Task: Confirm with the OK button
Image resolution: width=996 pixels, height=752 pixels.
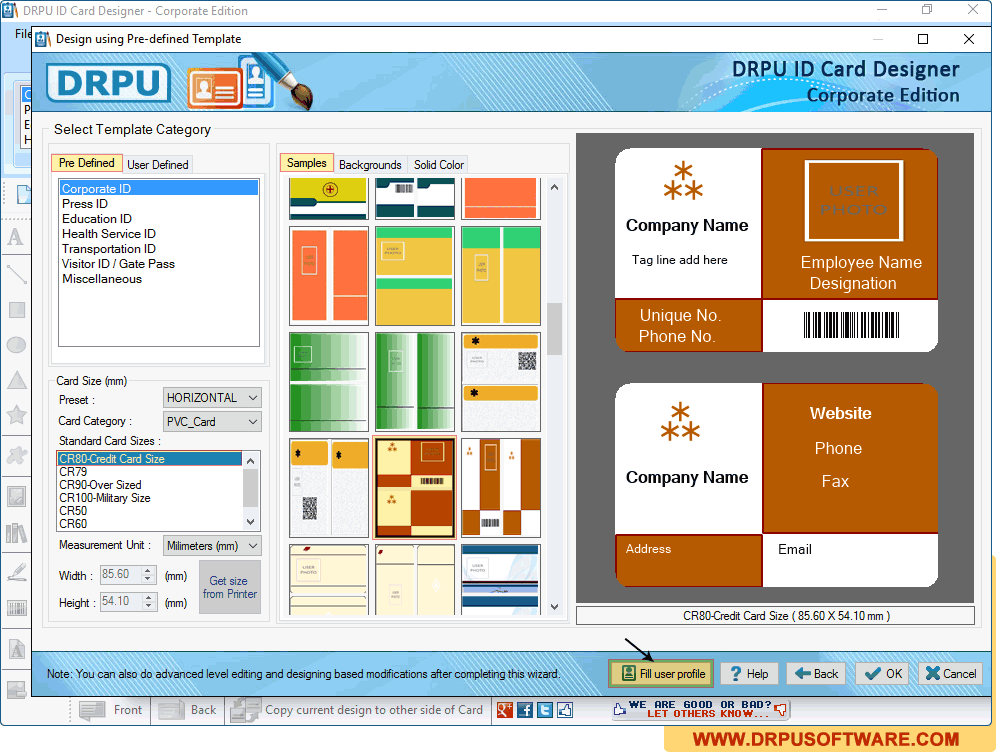Action: click(x=883, y=674)
